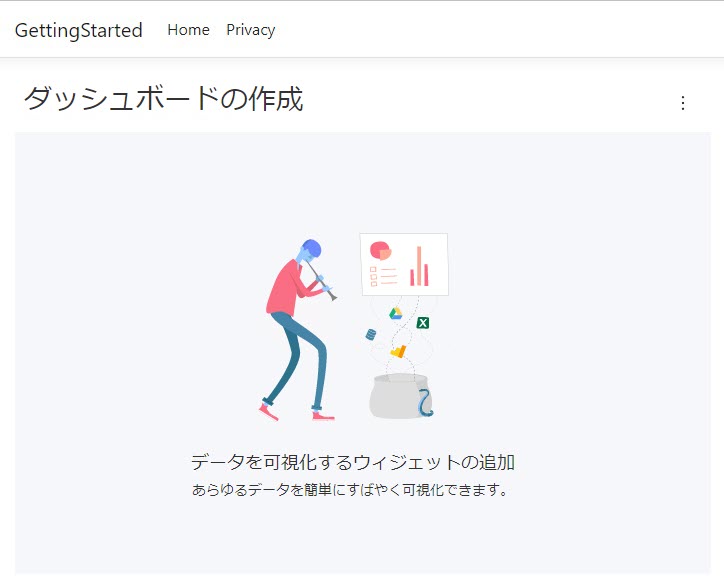Click the blue database cylinder icon

click(x=370, y=334)
